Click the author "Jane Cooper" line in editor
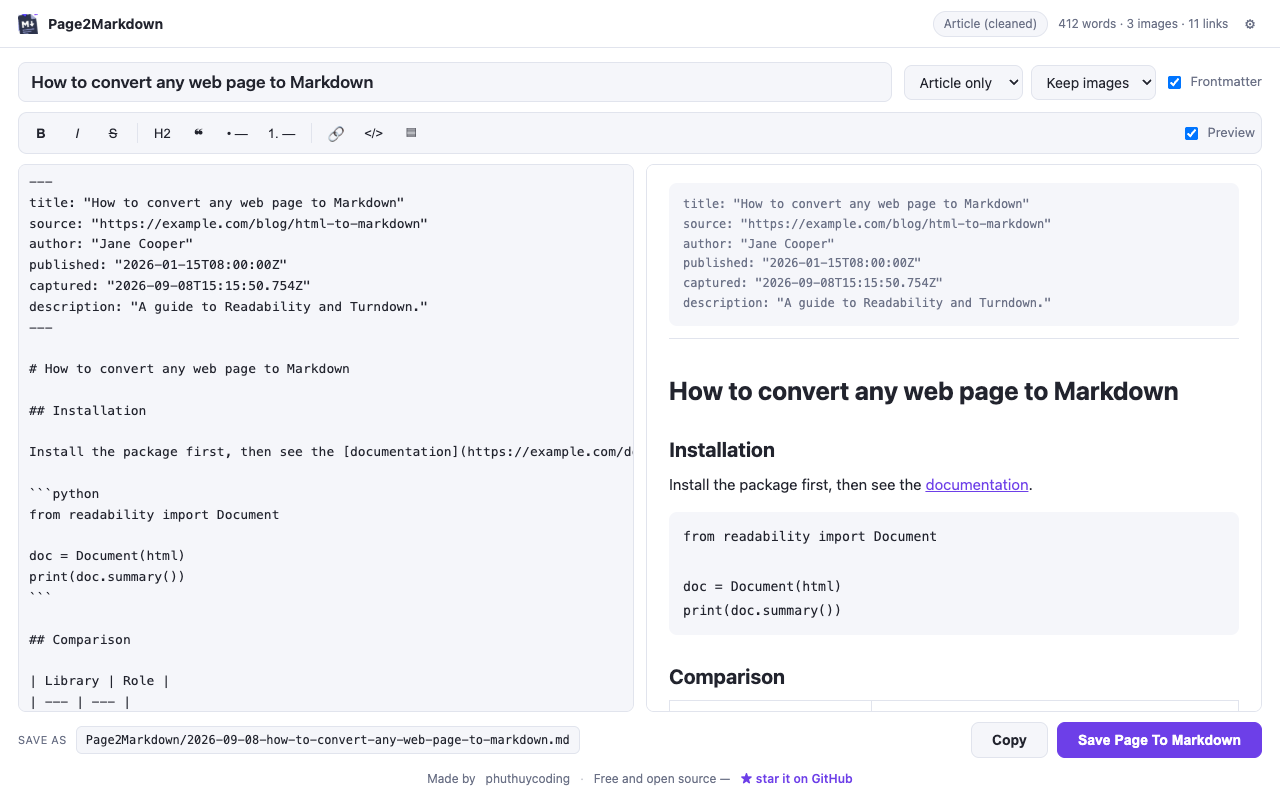Image resolution: width=1280 pixels, height=800 pixels. click(111, 244)
